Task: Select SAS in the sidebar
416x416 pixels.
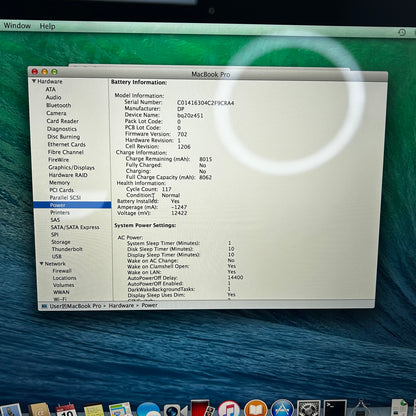Action: pos(55,220)
